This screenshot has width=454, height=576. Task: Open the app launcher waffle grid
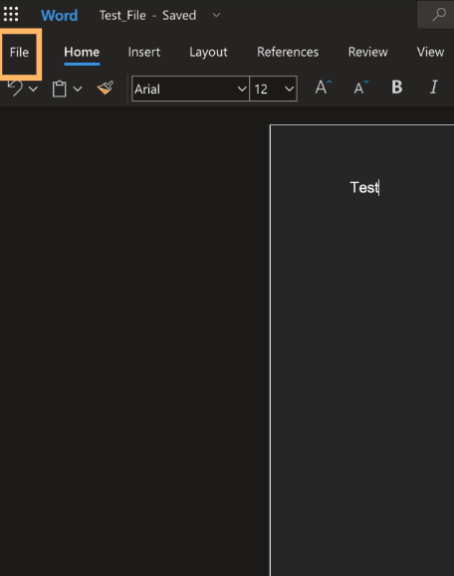(x=11, y=14)
